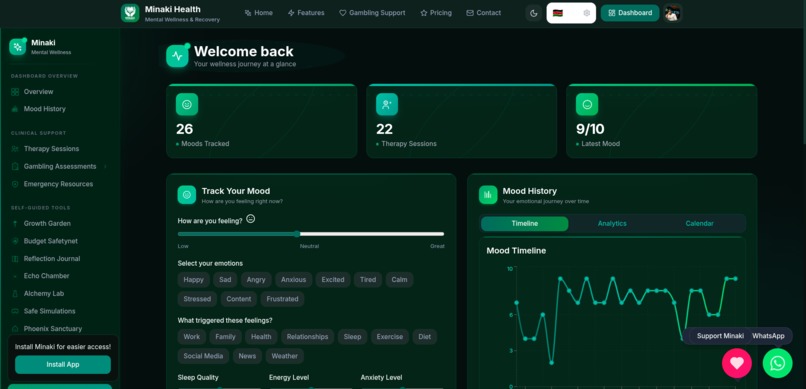Click the Minaki Health logo icon
806x389 pixels.
coord(130,13)
